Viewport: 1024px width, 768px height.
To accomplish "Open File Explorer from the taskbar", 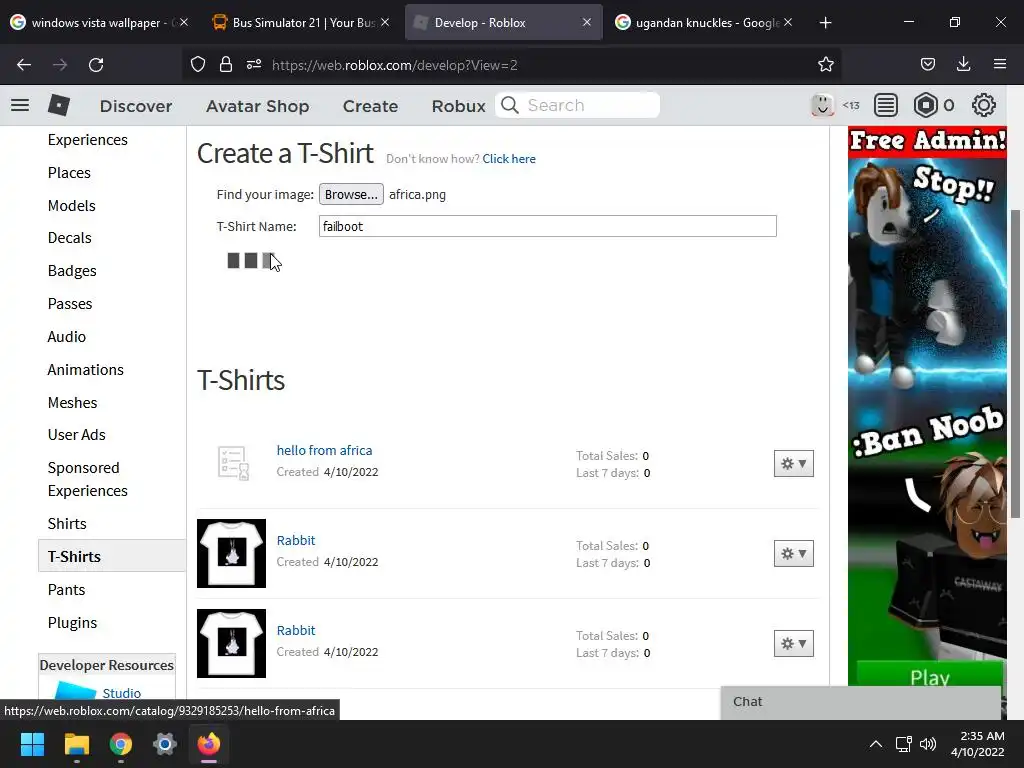I will (x=76, y=744).
